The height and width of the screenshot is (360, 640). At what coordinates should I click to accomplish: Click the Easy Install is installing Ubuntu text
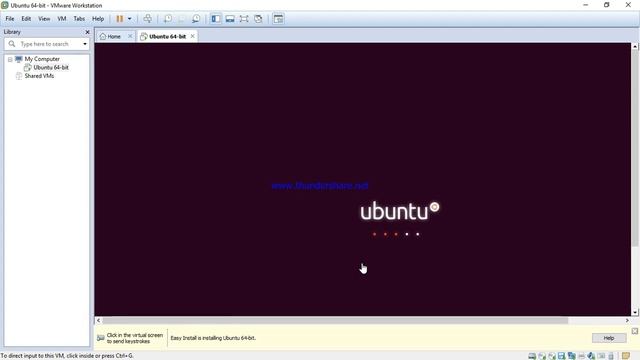pos(213,338)
